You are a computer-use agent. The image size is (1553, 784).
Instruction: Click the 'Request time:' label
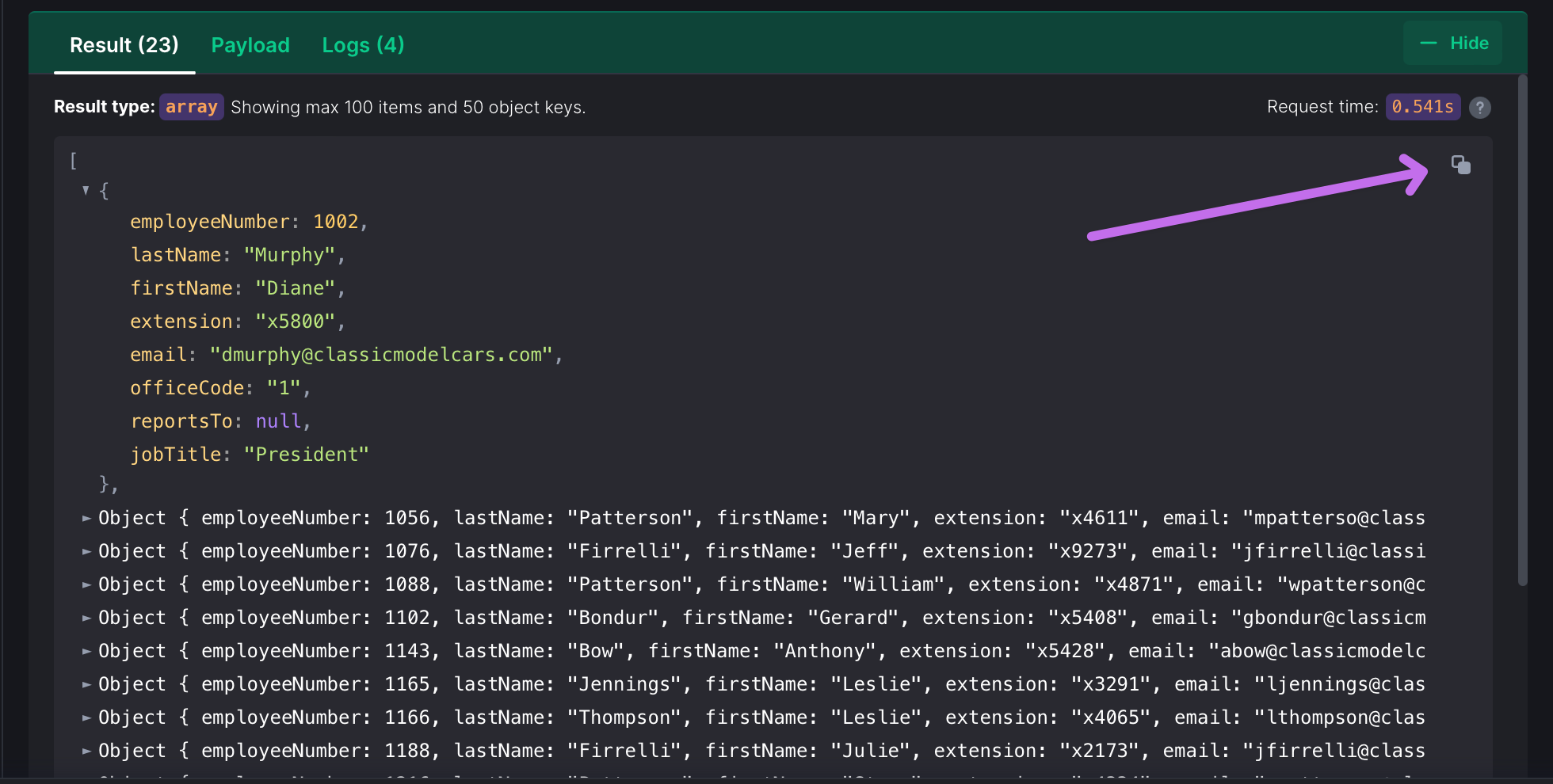click(1322, 107)
